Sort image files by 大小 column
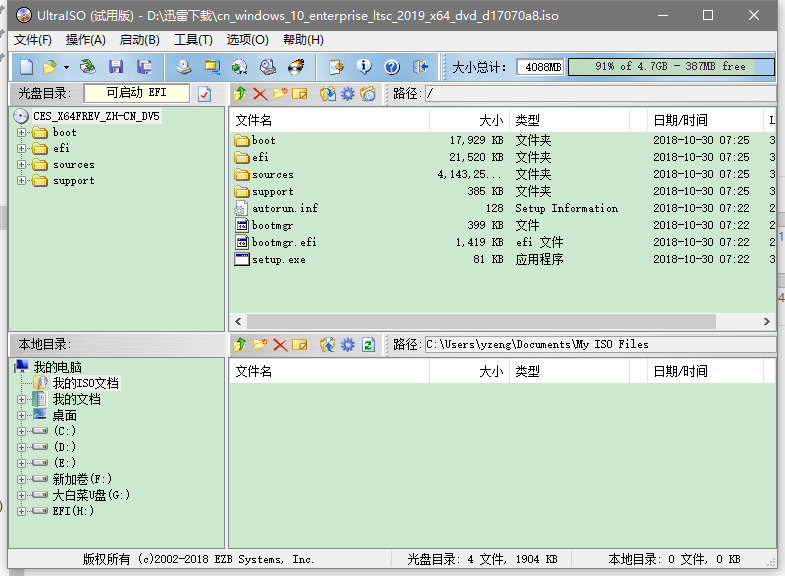785x576 pixels. (x=469, y=120)
